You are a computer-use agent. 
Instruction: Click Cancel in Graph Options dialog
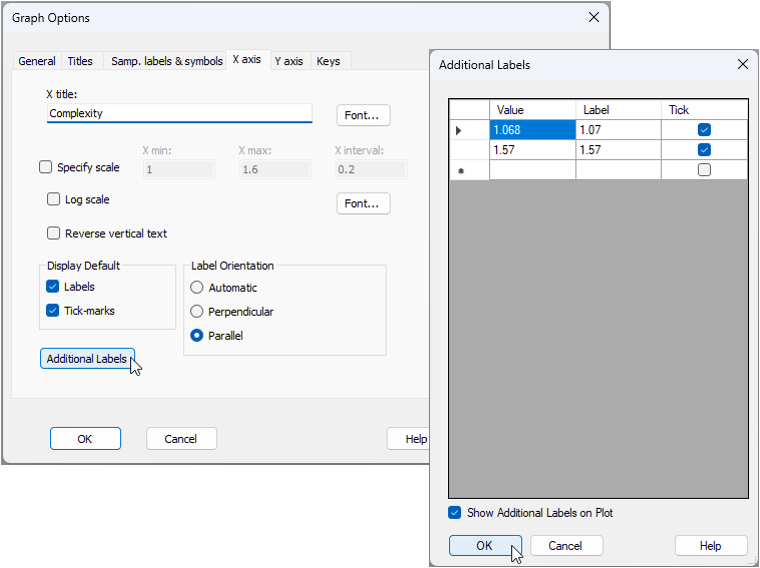[x=181, y=438]
